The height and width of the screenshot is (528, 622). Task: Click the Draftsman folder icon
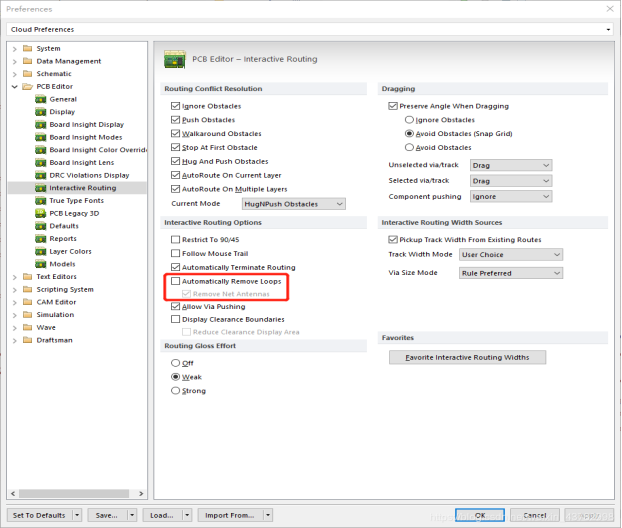click(x=28, y=339)
